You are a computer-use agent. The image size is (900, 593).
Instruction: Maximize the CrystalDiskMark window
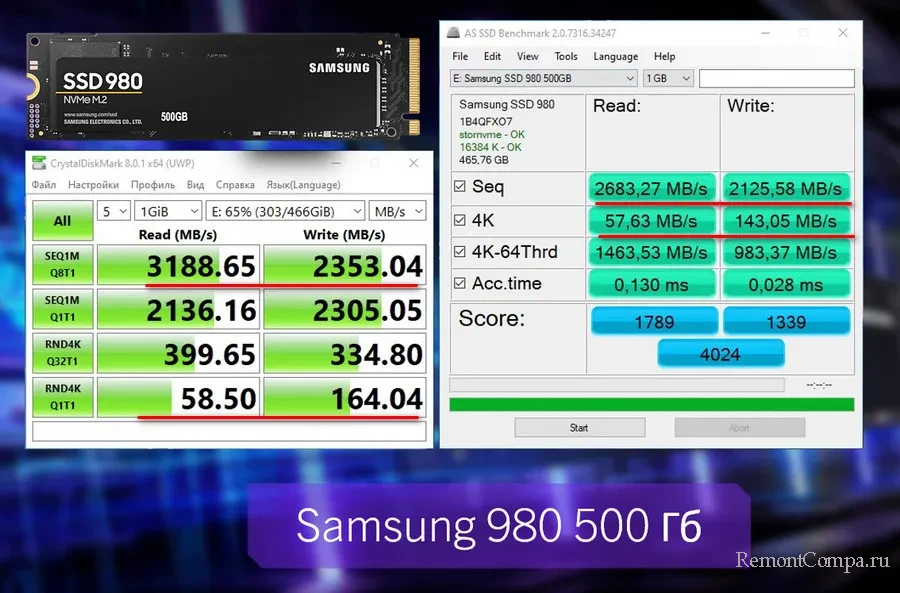pyautogui.click(x=375, y=163)
